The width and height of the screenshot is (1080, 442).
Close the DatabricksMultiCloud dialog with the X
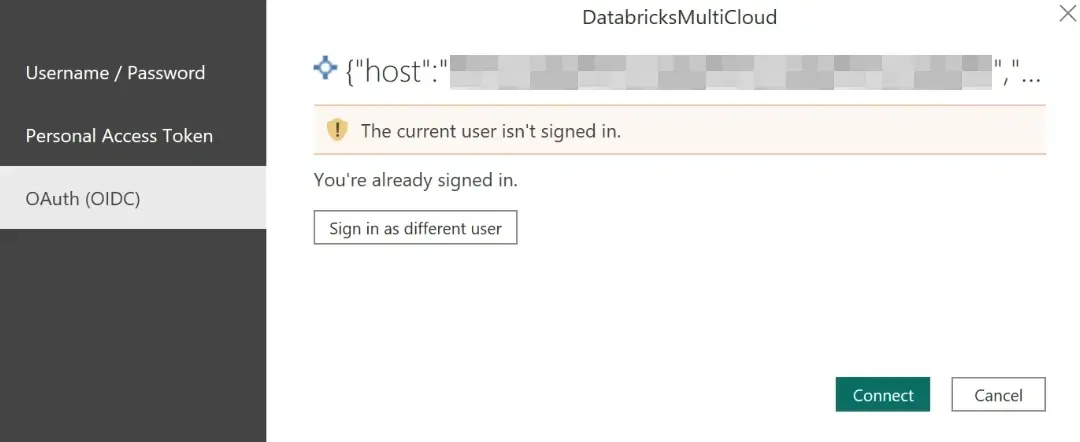point(1066,13)
